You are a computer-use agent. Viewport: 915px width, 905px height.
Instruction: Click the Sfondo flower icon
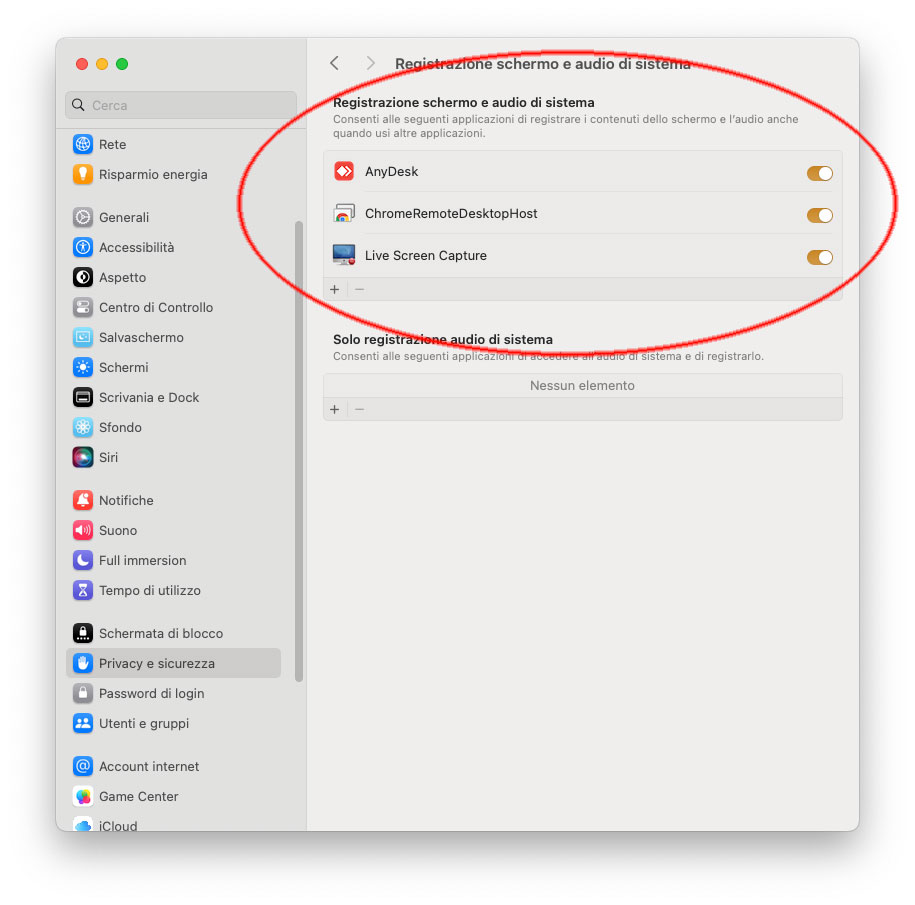pyautogui.click(x=83, y=428)
